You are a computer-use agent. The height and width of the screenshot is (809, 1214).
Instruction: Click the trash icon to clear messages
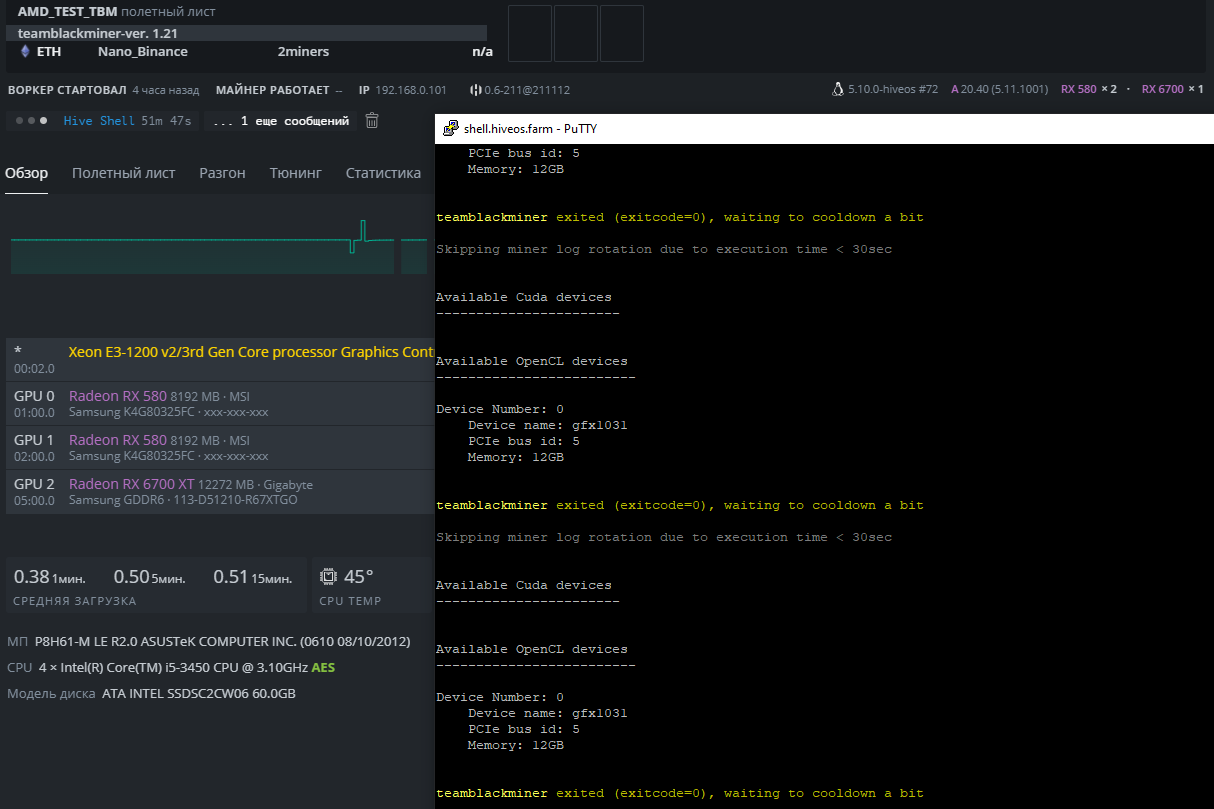[x=371, y=119]
